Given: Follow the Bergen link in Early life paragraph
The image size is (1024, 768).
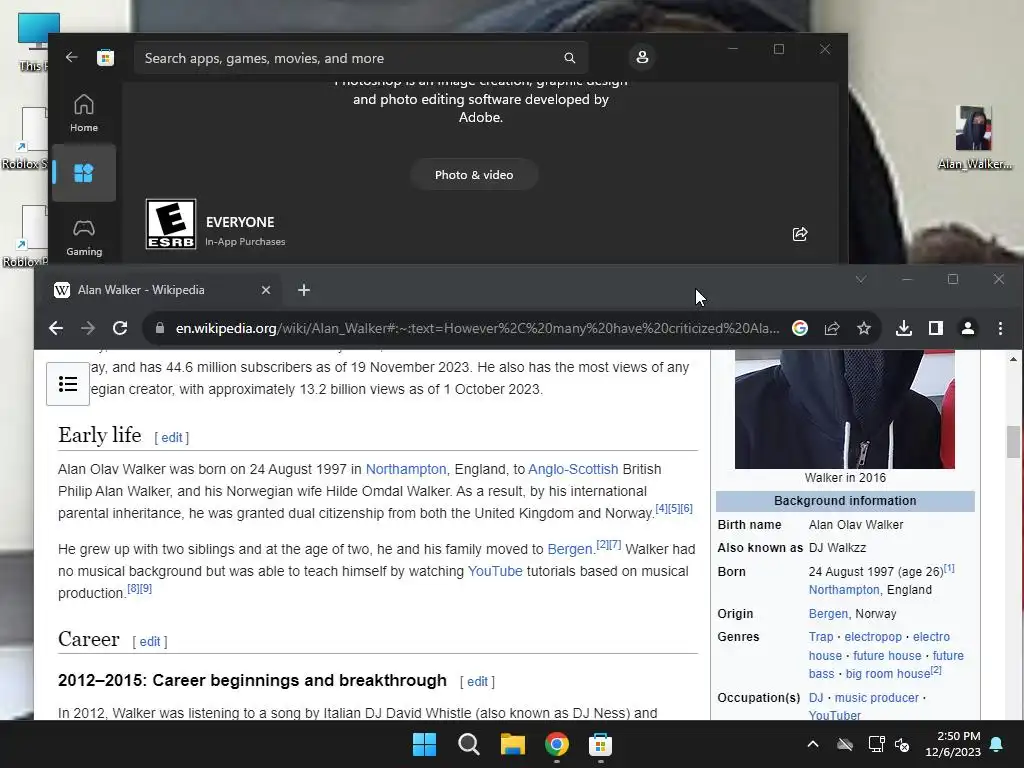Looking at the screenshot, I should [x=569, y=549].
